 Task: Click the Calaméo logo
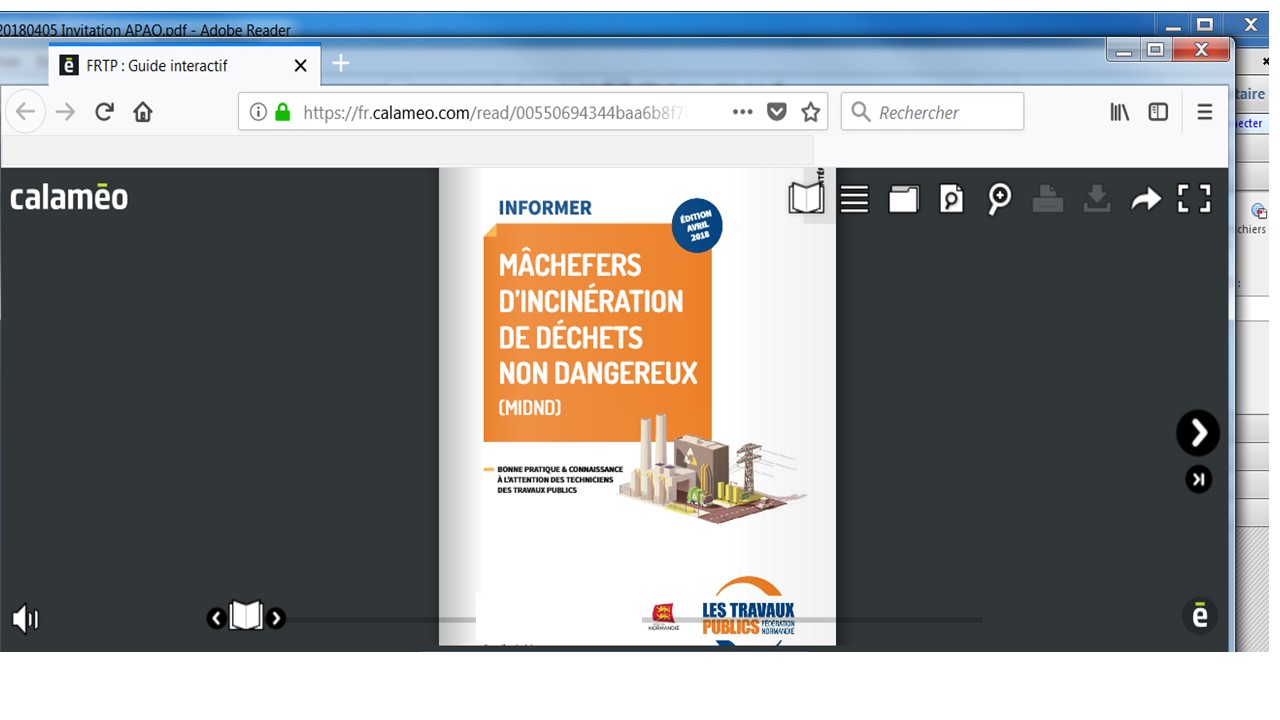69,197
